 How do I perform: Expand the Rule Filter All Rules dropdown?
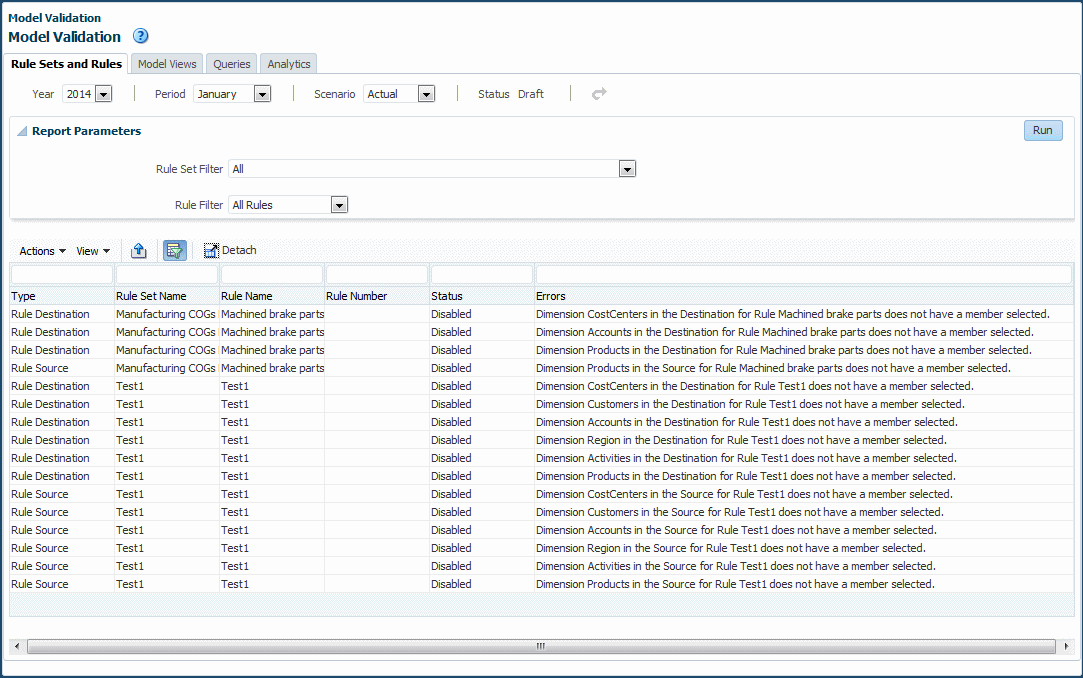[x=338, y=205]
